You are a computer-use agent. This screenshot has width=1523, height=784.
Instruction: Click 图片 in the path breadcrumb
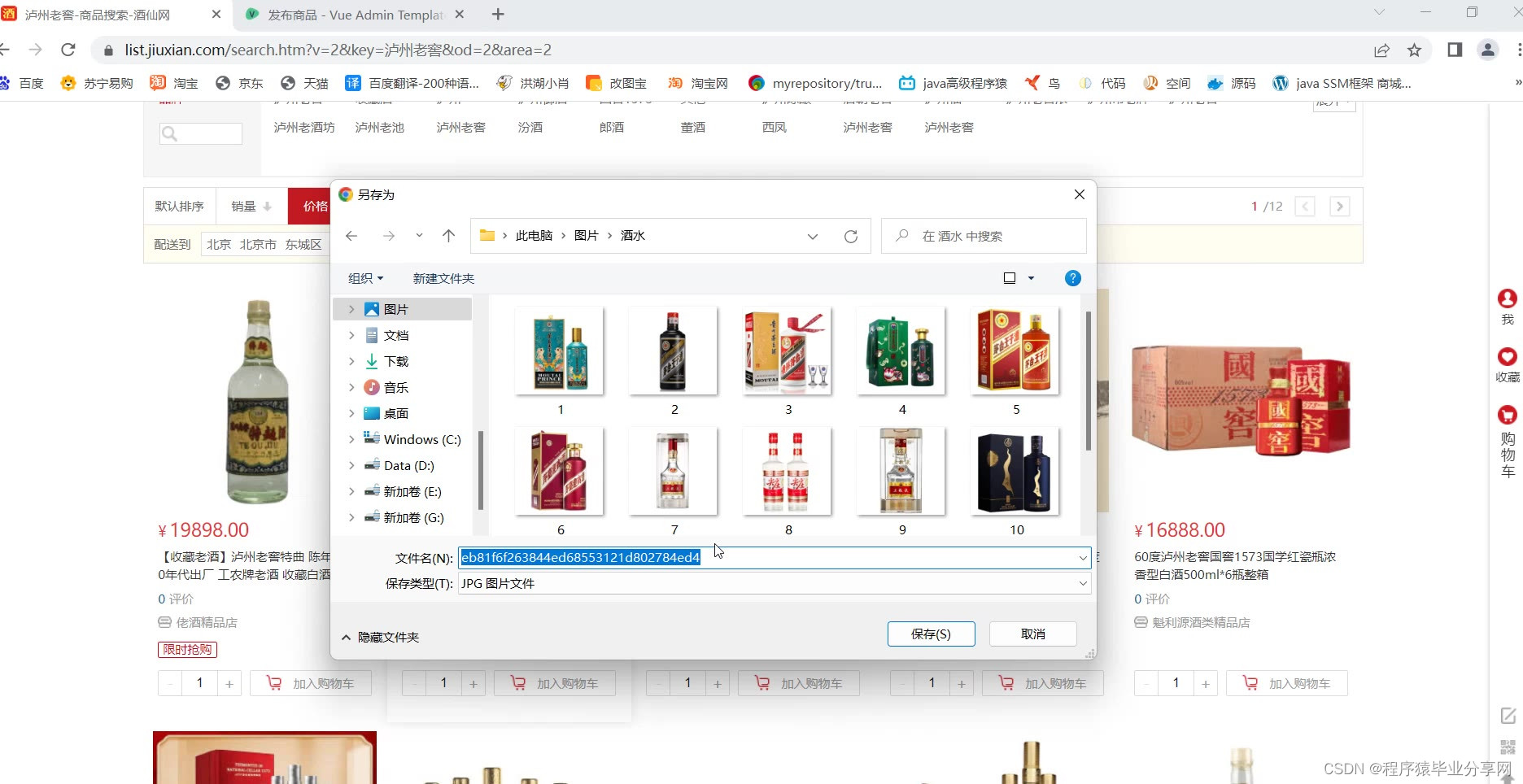click(586, 236)
